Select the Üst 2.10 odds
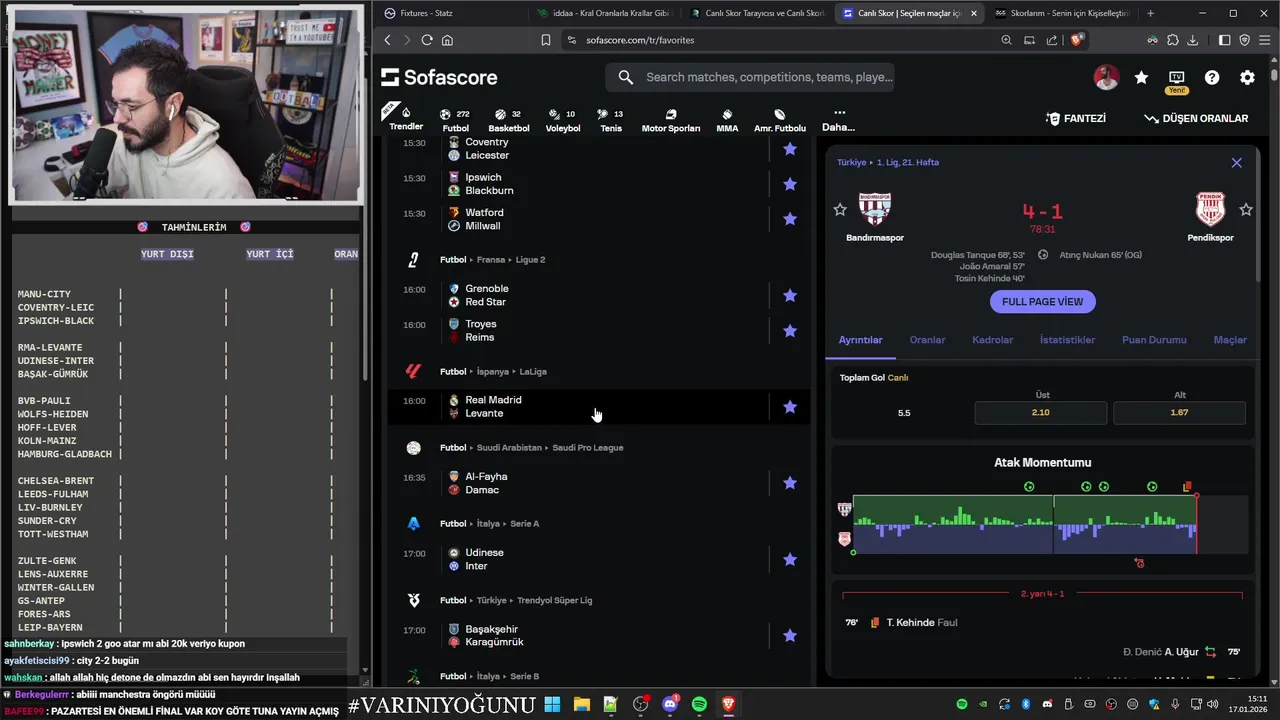Image resolution: width=1280 pixels, height=720 pixels. pos(1041,412)
